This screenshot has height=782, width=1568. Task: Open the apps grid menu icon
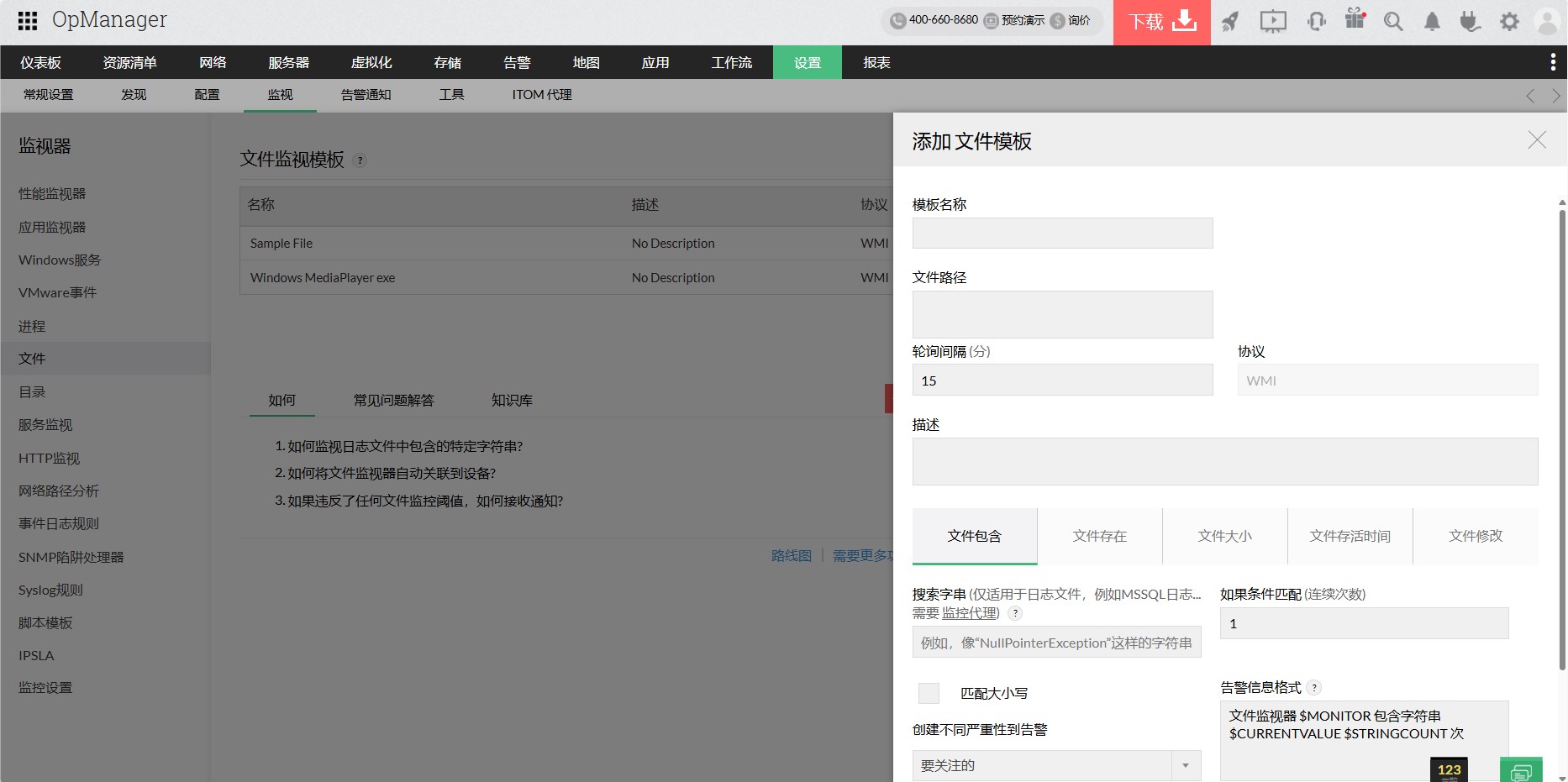click(x=27, y=20)
